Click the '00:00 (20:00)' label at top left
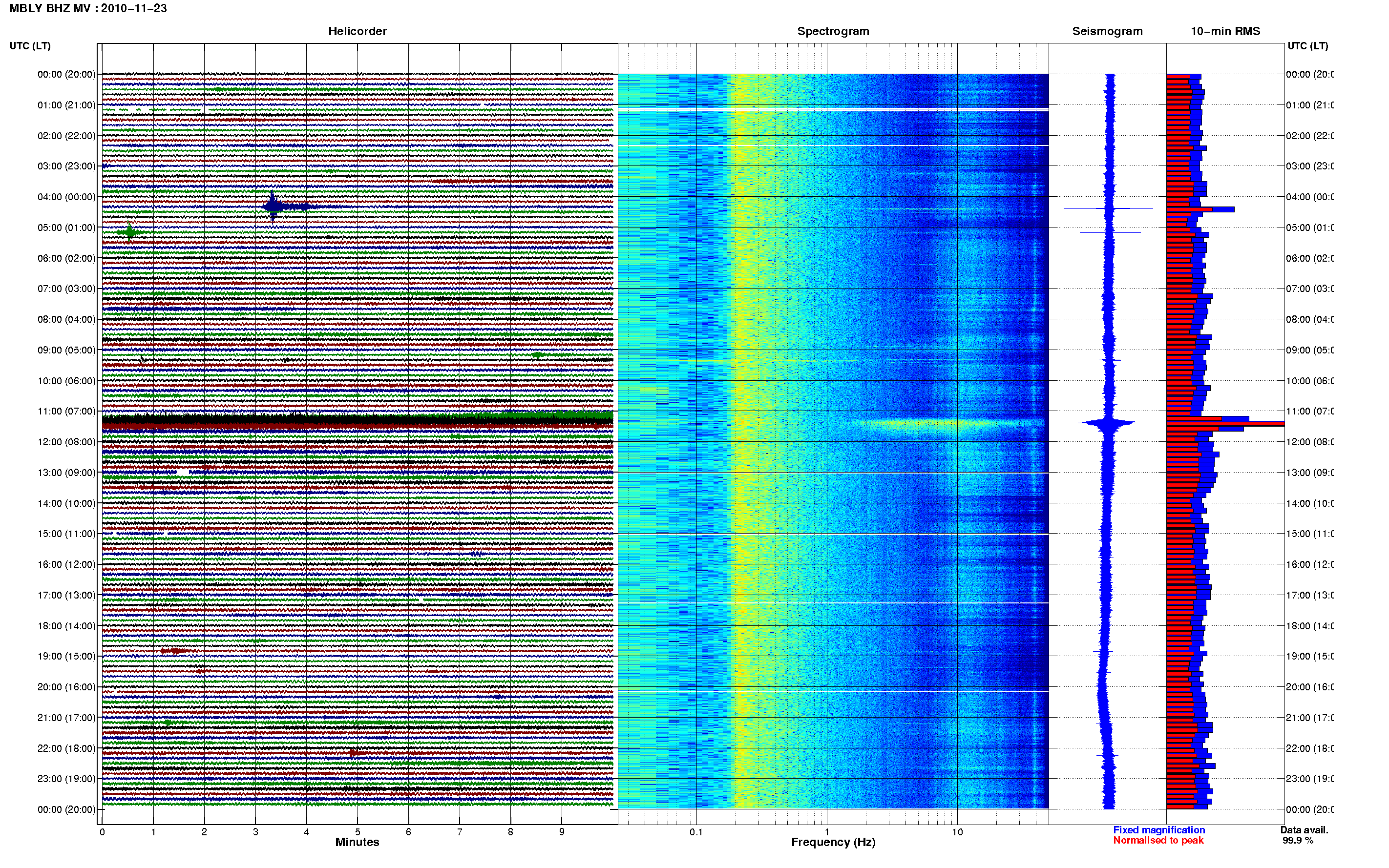The height and width of the screenshot is (868, 1389). [x=66, y=74]
